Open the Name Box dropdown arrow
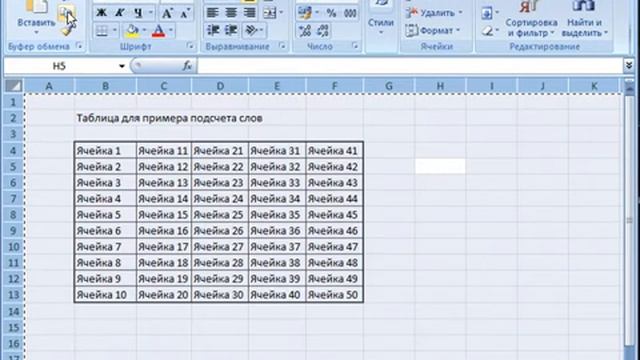 [x=122, y=66]
